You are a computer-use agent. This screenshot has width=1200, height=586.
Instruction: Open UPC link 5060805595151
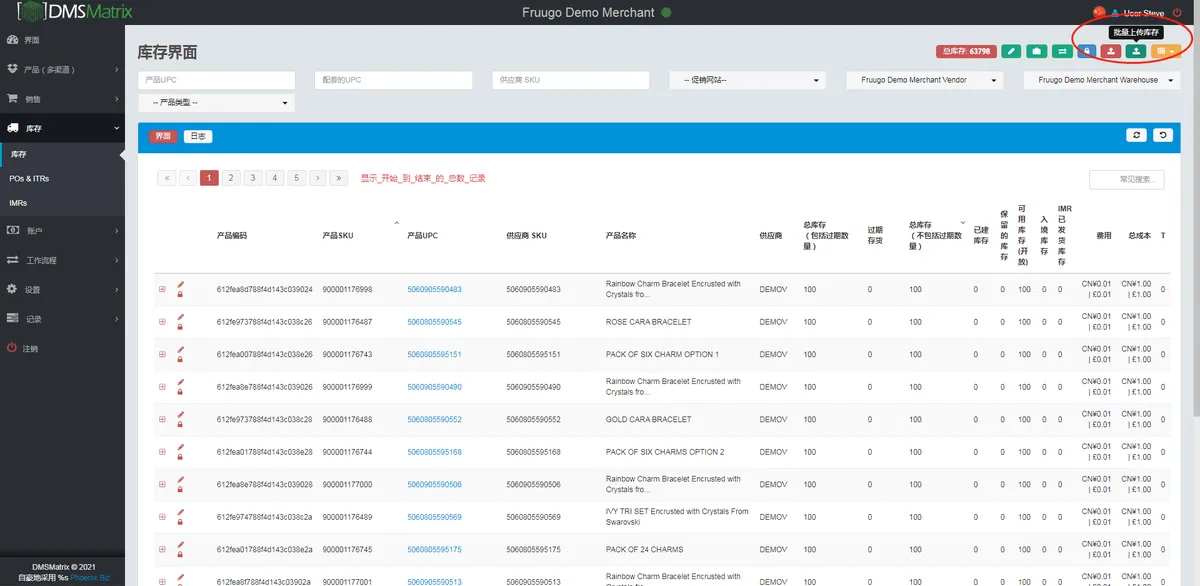[434, 355]
